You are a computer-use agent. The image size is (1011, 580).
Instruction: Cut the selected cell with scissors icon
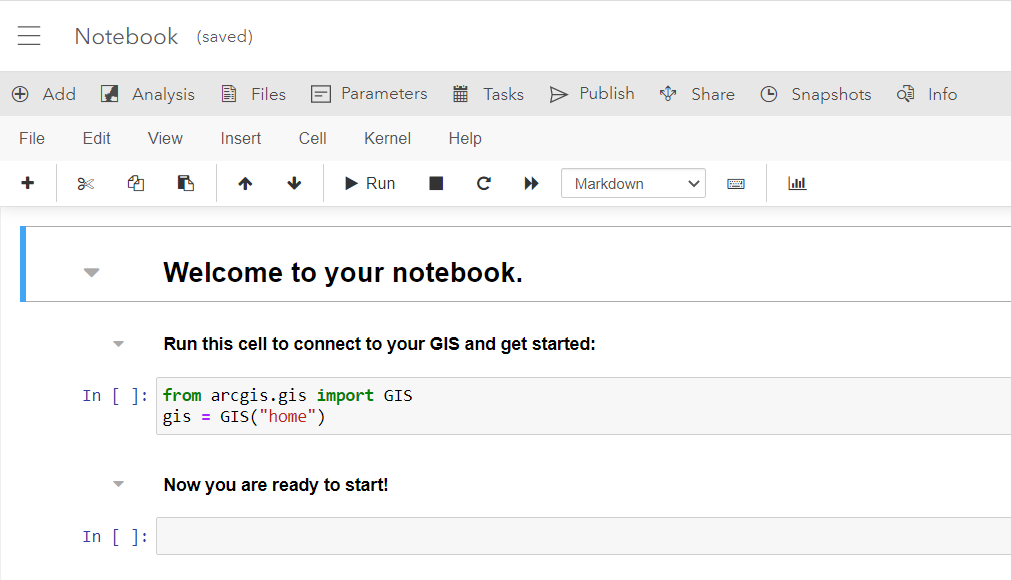86,183
